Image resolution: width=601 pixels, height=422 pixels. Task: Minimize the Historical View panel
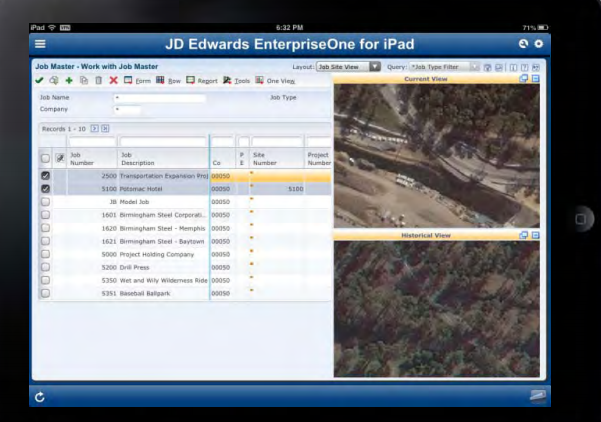point(536,235)
